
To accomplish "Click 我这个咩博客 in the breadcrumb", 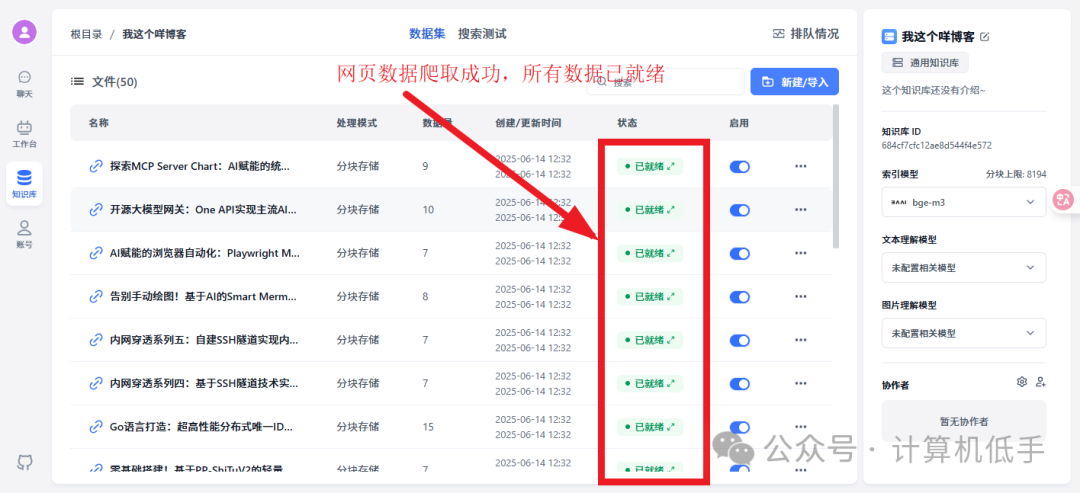I will [154, 34].
